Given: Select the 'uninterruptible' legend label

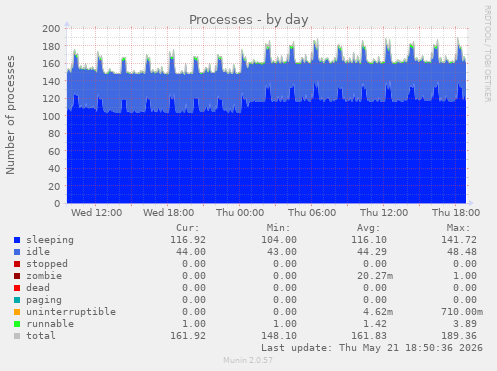Looking at the screenshot, I should click(x=71, y=312).
